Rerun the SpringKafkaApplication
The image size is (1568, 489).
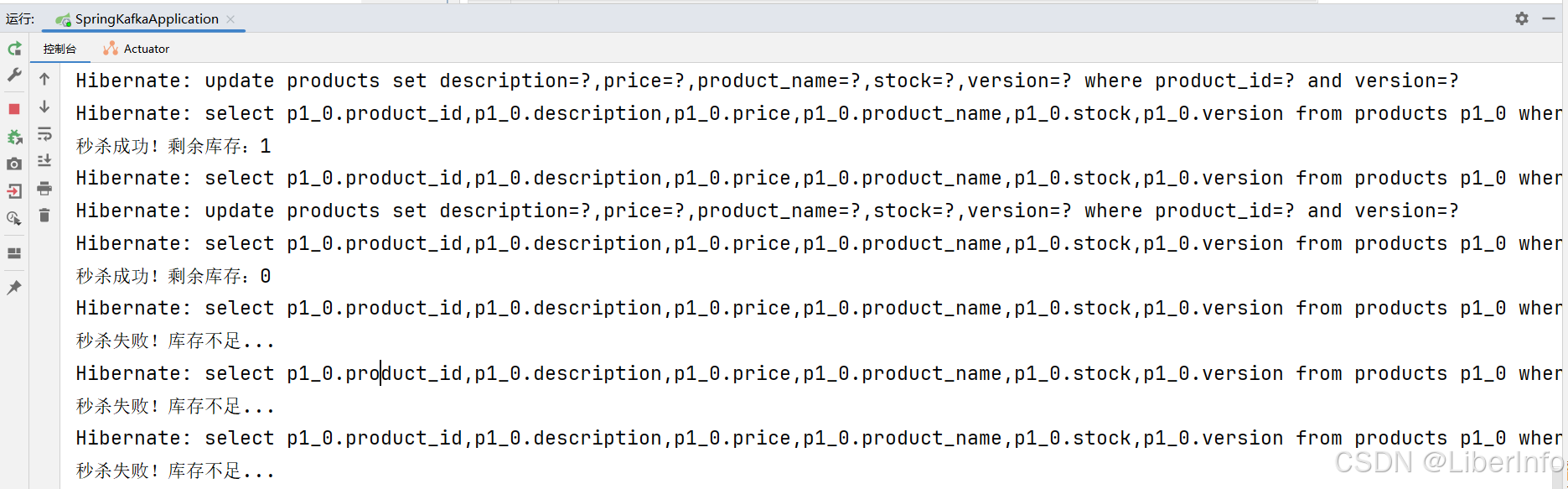point(14,49)
